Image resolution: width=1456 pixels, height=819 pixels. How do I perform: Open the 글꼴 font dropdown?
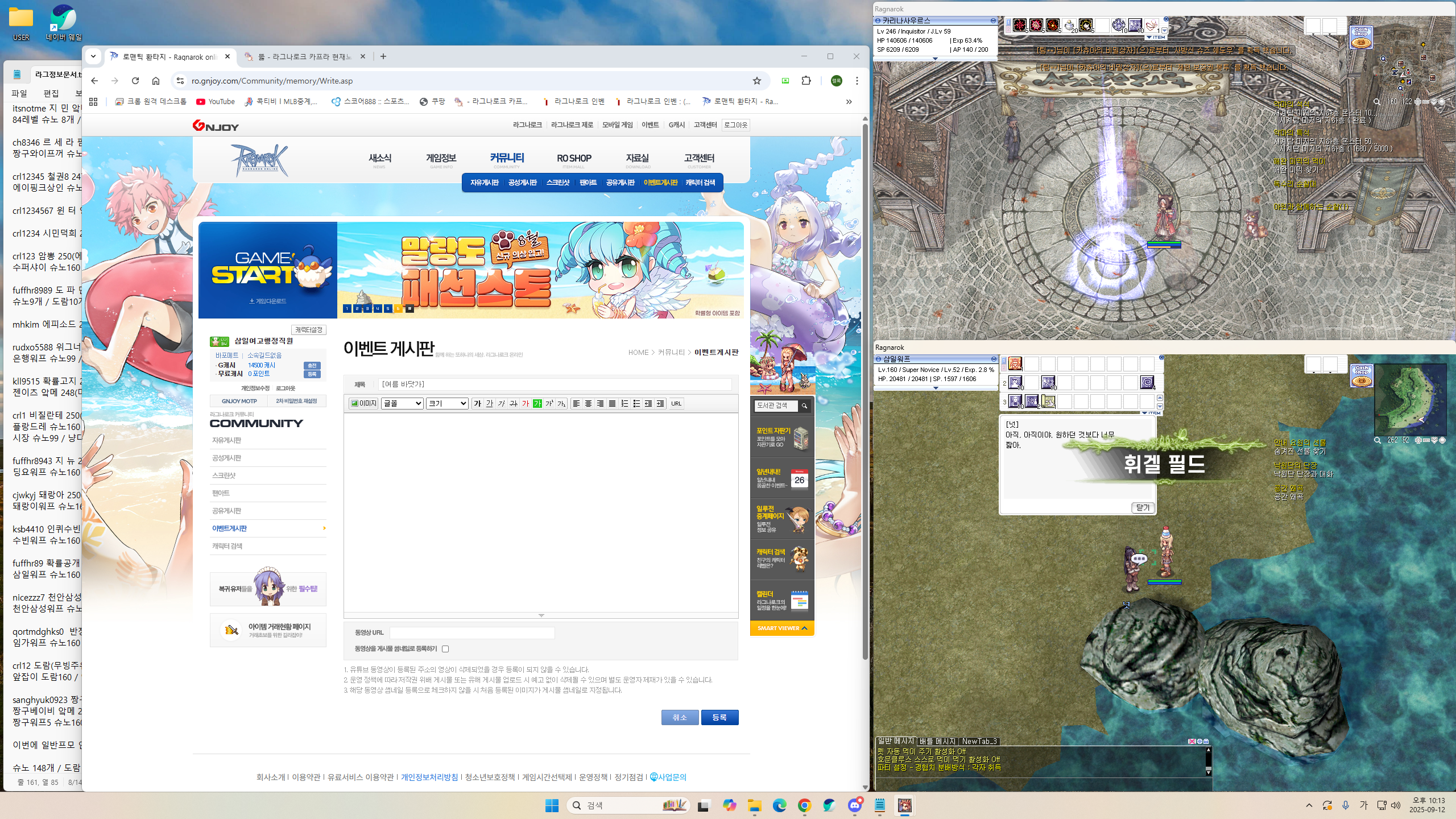click(402, 403)
